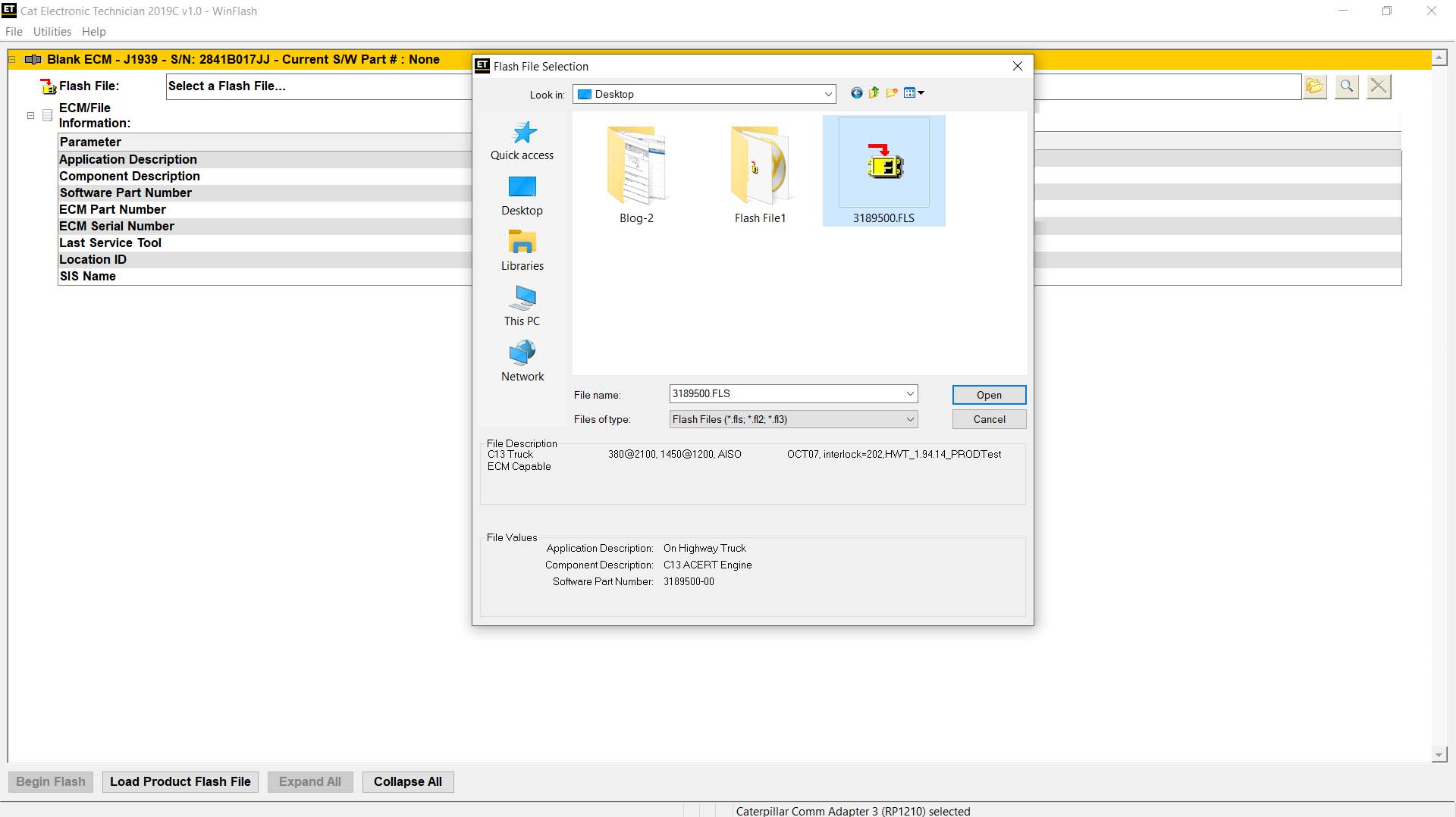Screen dimensions: 1456x817
Task: Open the browse folder icon beside Flash File field
Action: (1314, 86)
